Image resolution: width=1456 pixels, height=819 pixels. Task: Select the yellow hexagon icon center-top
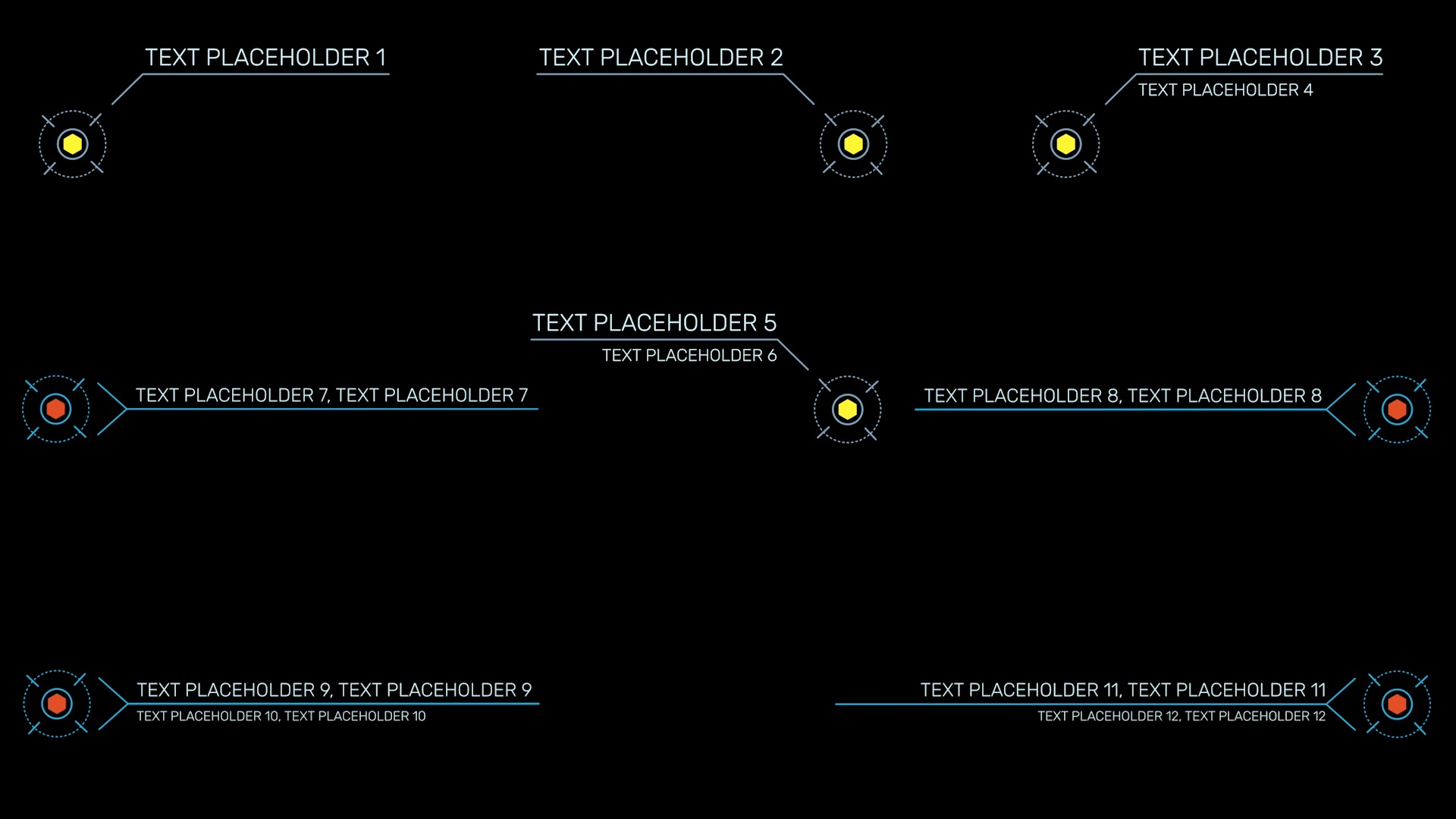(849, 143)
